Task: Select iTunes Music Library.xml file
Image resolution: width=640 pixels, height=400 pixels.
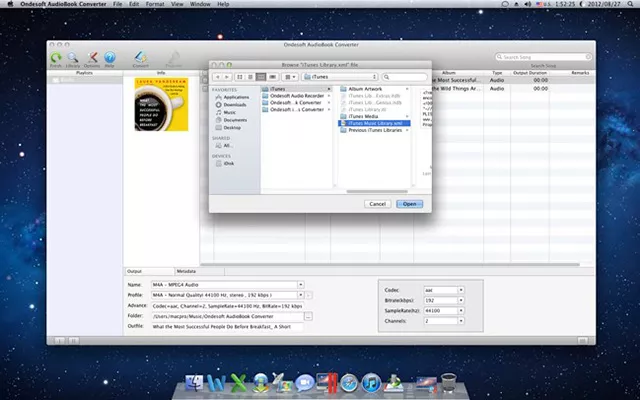Action: [x=374, y=123]
